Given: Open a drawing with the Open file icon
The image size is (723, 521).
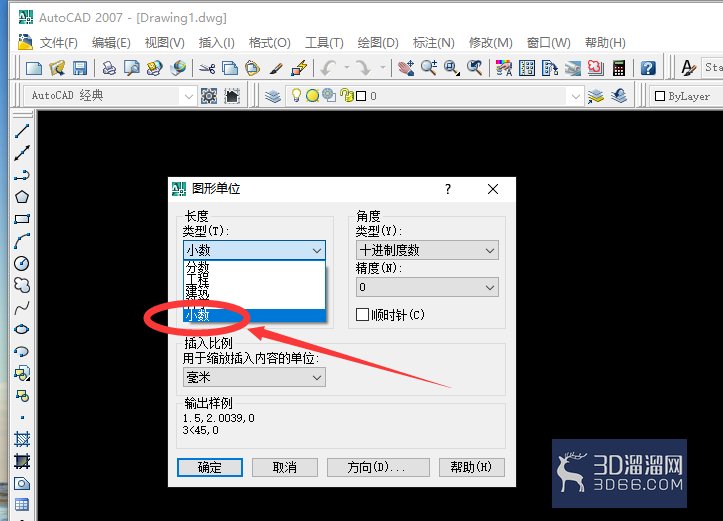Looking at the screenshot, I should [x=57, y=68].
